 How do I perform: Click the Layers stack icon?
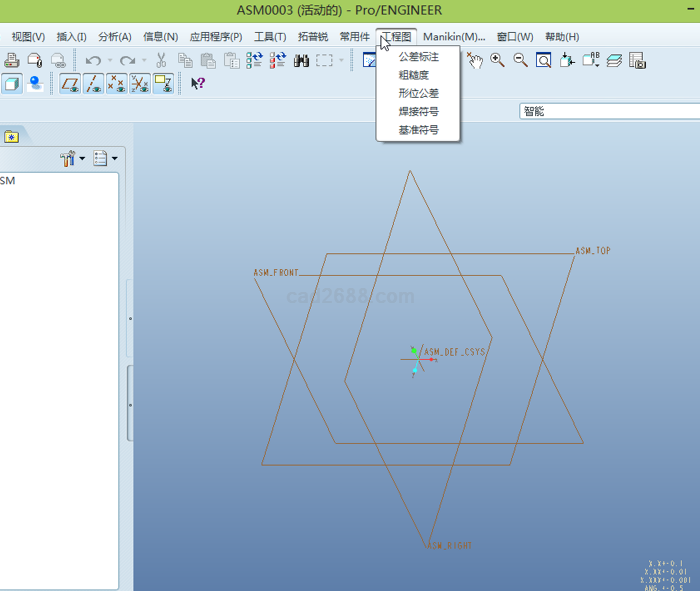point(613,60)
